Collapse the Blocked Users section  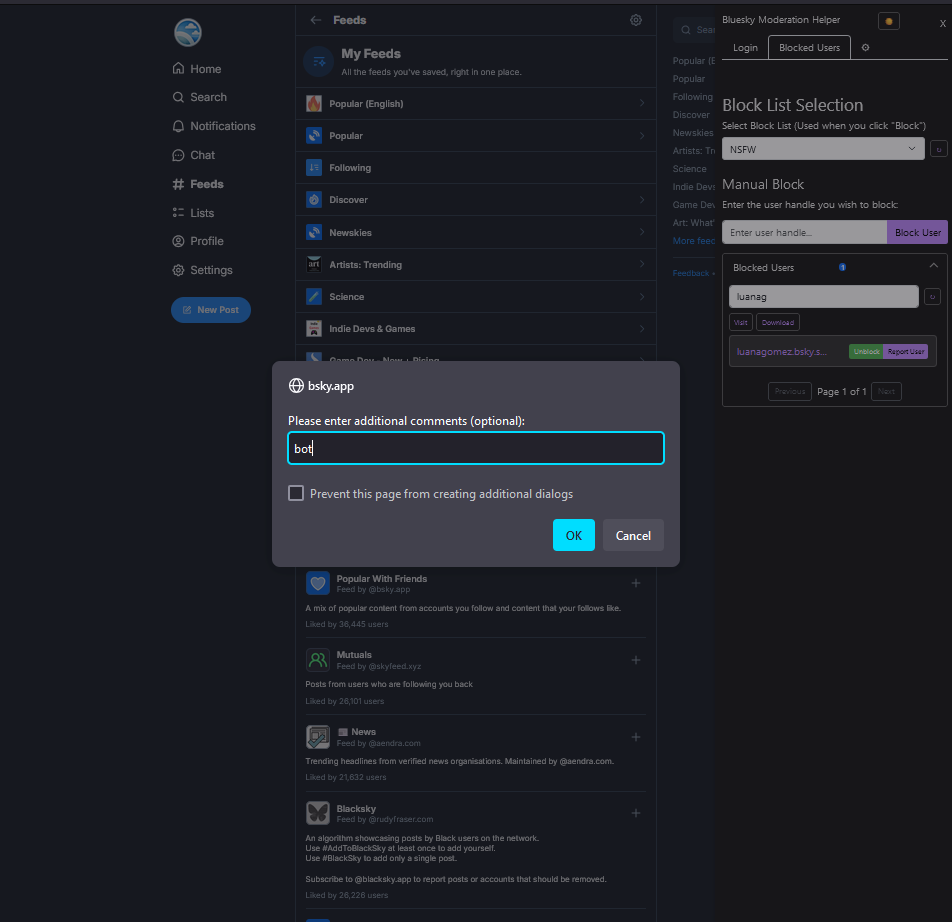click(933, 266)
